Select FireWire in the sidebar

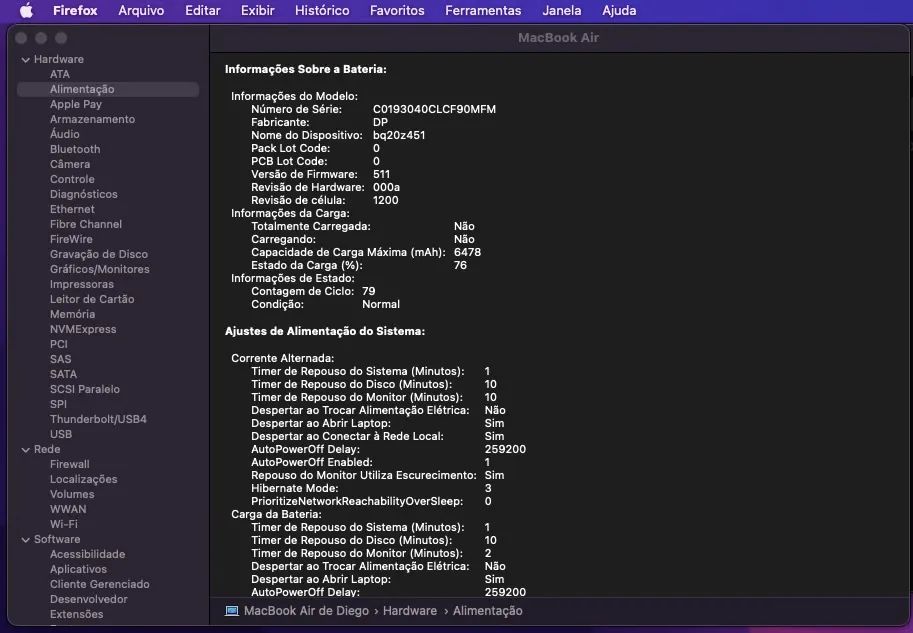click(x=71, y=239)
